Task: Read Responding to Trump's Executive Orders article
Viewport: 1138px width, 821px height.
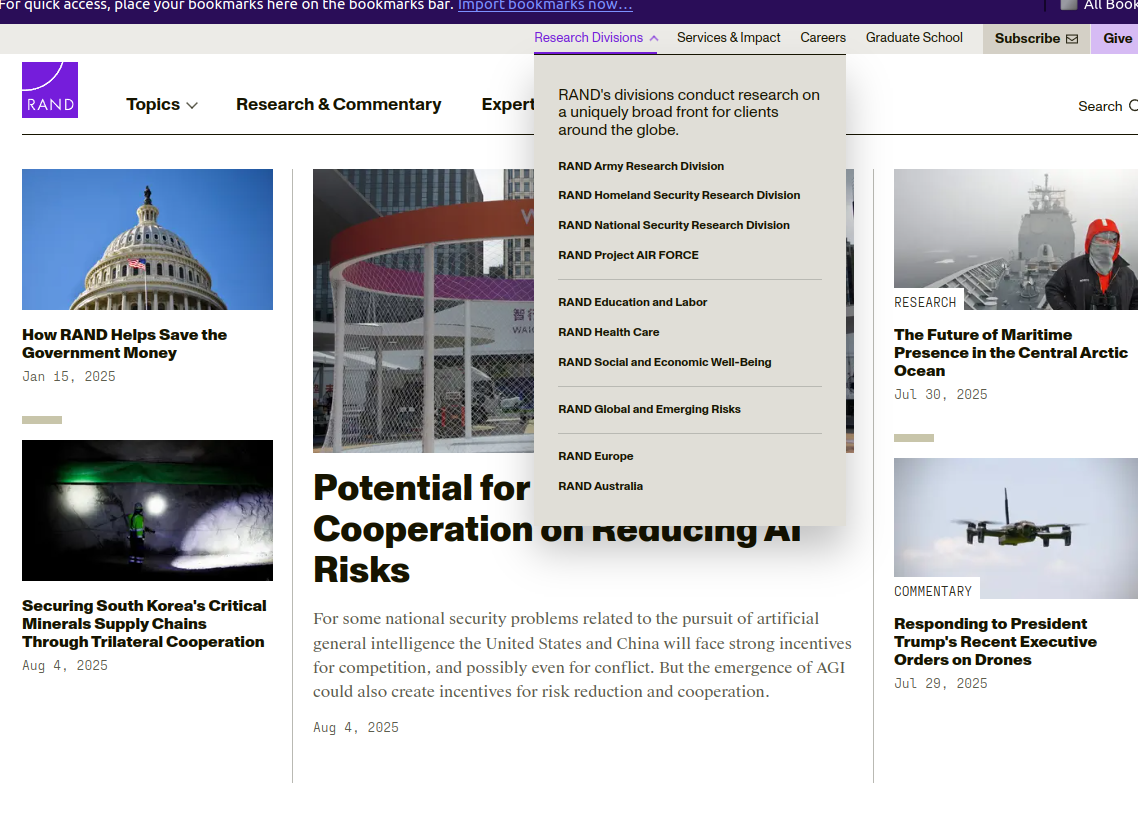Action: 995,642
